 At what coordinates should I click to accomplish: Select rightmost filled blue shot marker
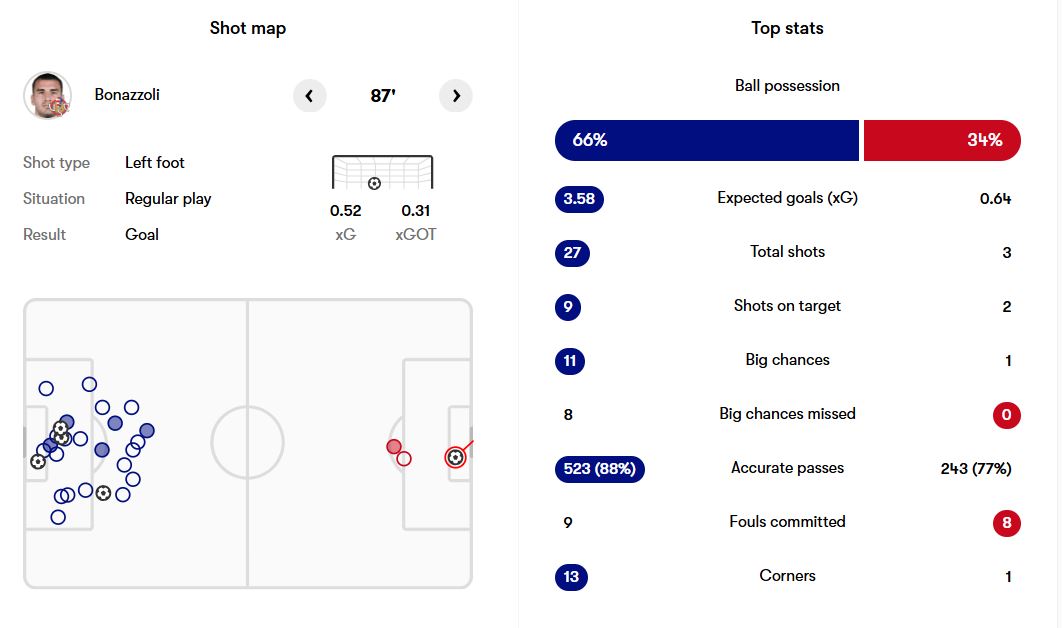(x=147, y=431)
